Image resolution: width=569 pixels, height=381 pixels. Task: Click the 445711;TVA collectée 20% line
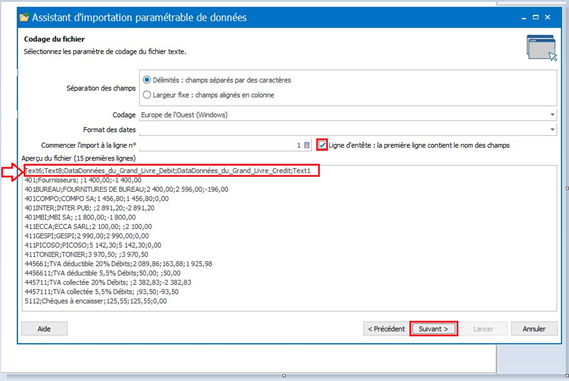pos(108,282)
